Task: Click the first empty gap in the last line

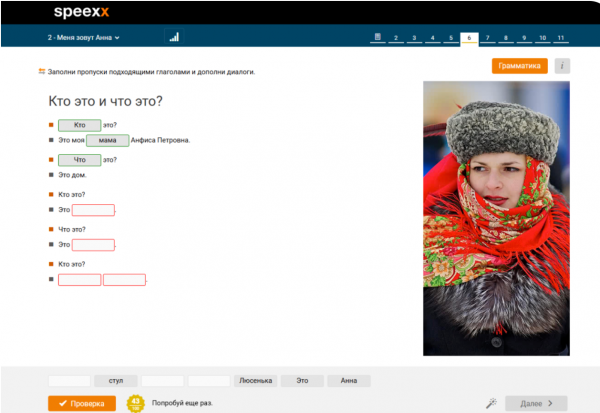Action: click(80, 280)
